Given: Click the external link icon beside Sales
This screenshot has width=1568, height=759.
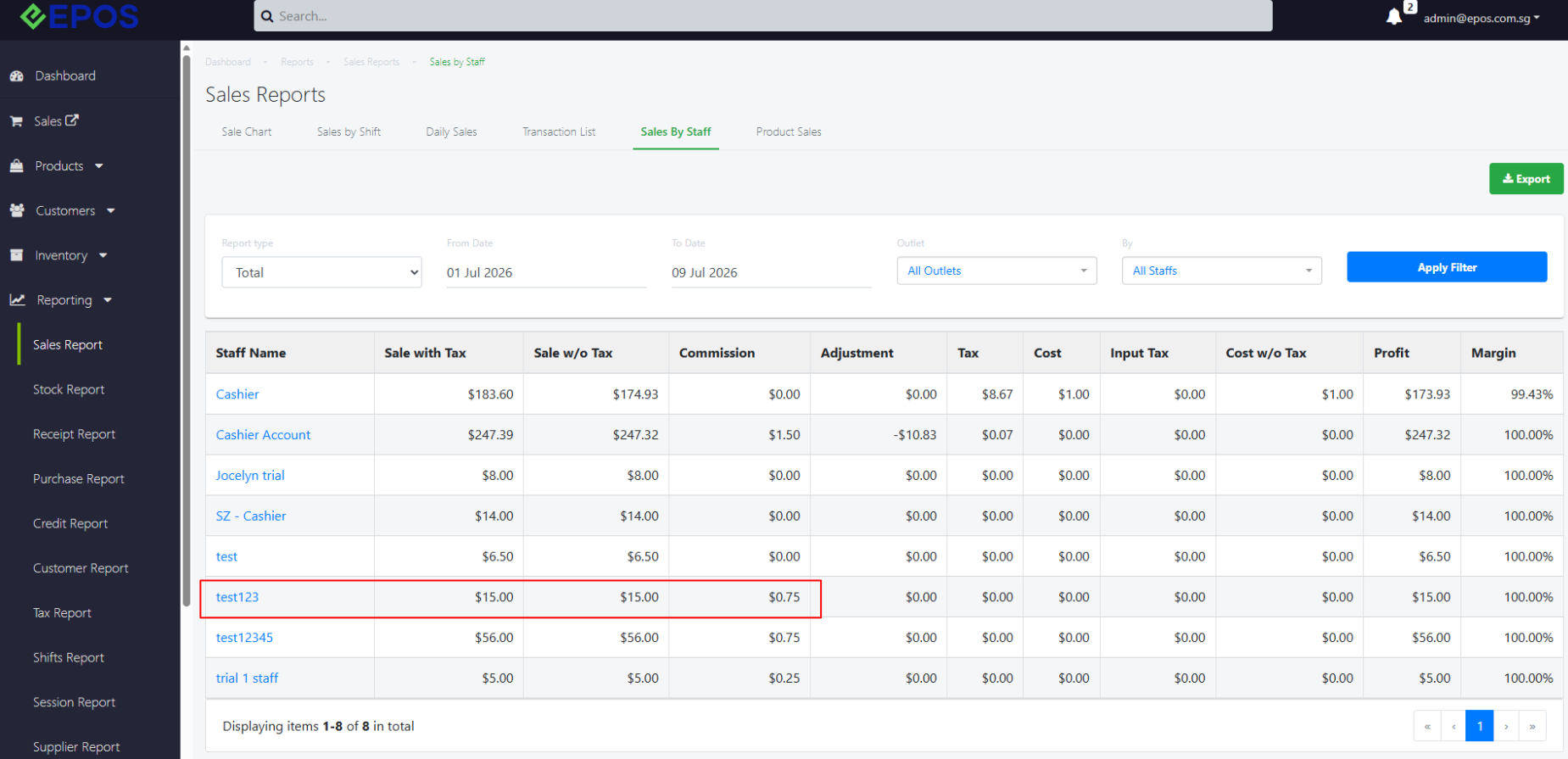Looking at the screenshot, I should pos(72,120).
